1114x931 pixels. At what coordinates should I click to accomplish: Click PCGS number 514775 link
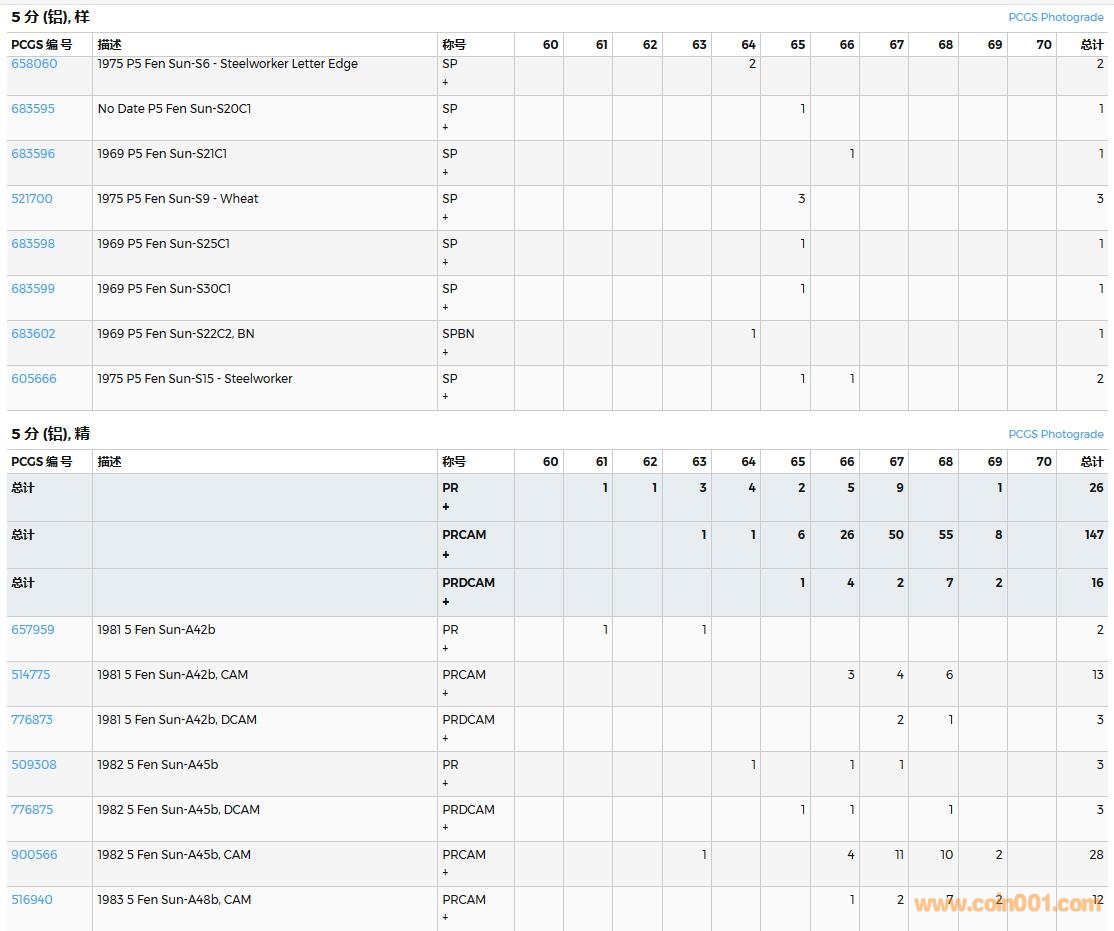tap(31, 675)
